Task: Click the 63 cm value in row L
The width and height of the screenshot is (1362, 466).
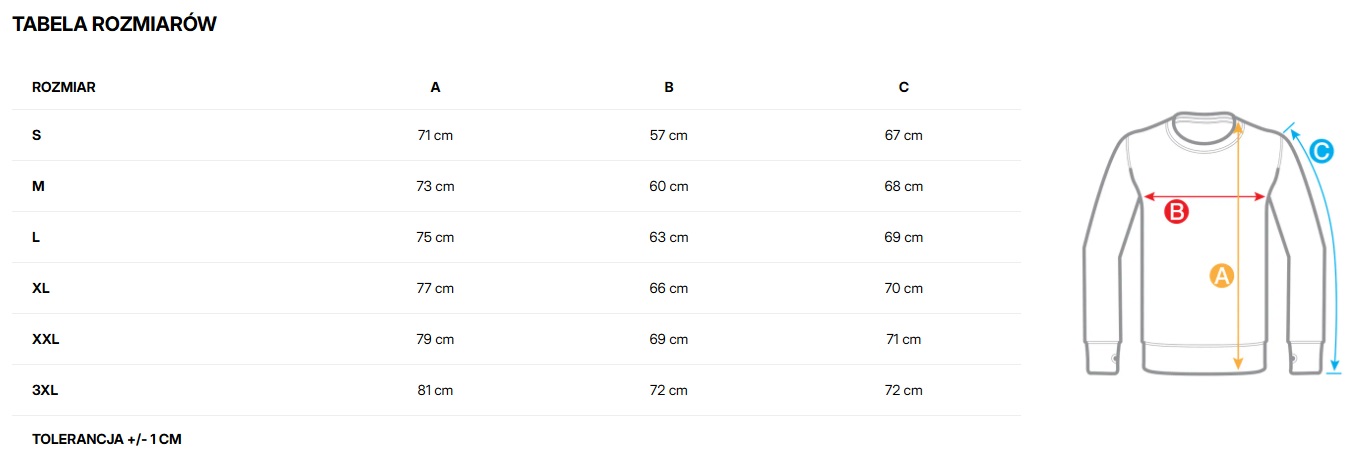Action: [669, 237]
